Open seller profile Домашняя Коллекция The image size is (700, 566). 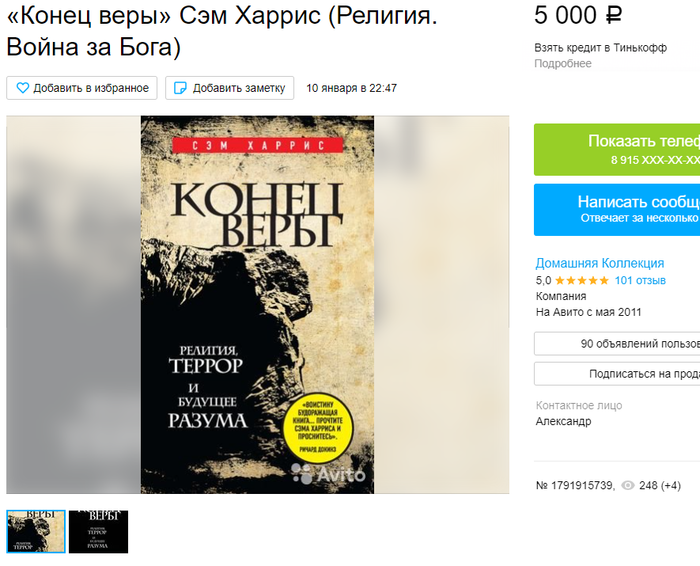(600, 263)
